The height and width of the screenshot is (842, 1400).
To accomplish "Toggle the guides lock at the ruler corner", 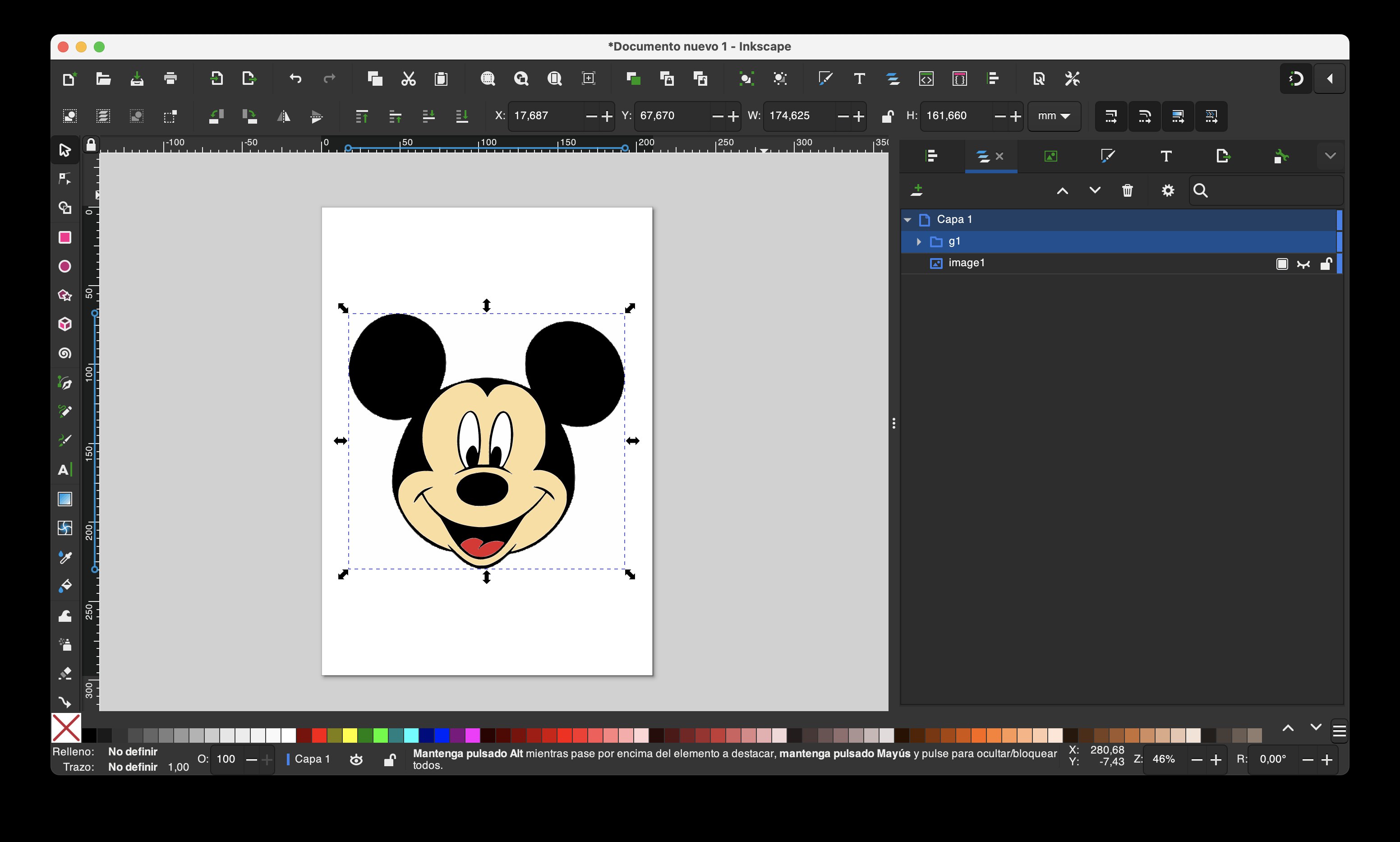I will (91, 145).
